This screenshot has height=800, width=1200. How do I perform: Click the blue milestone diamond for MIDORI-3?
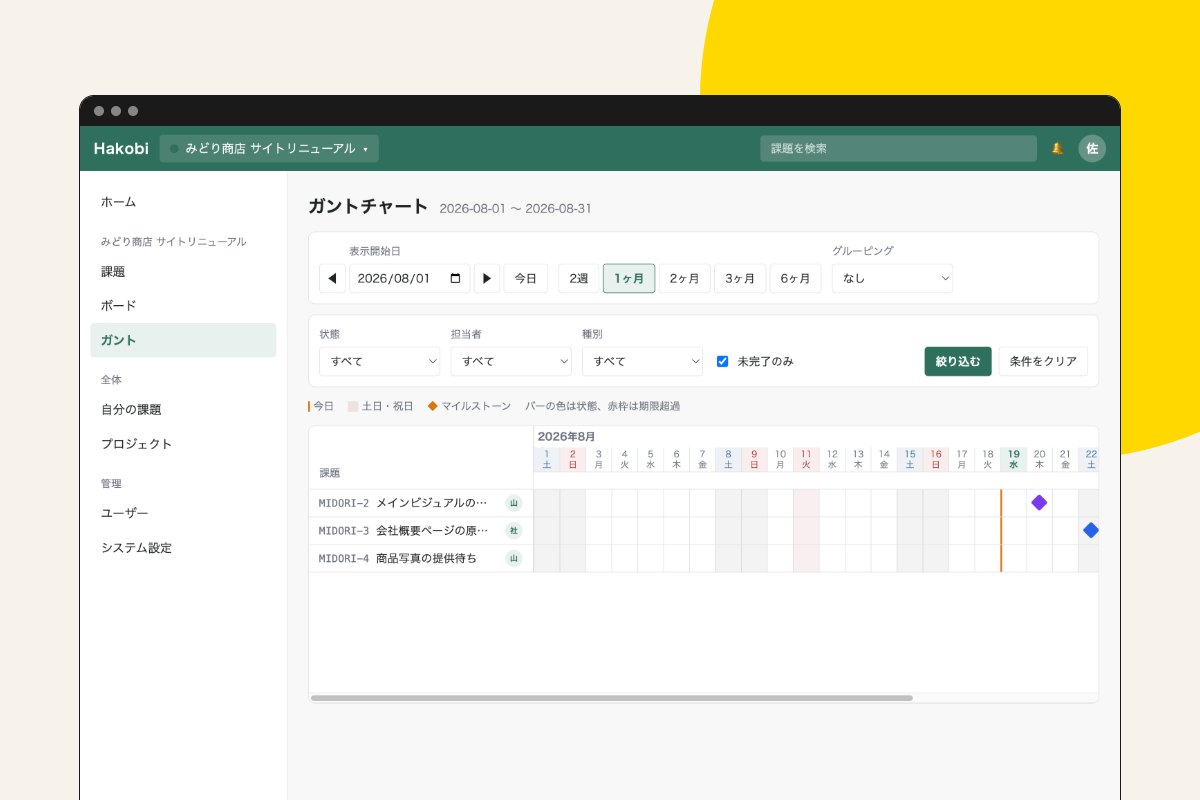pos(1091,530)
